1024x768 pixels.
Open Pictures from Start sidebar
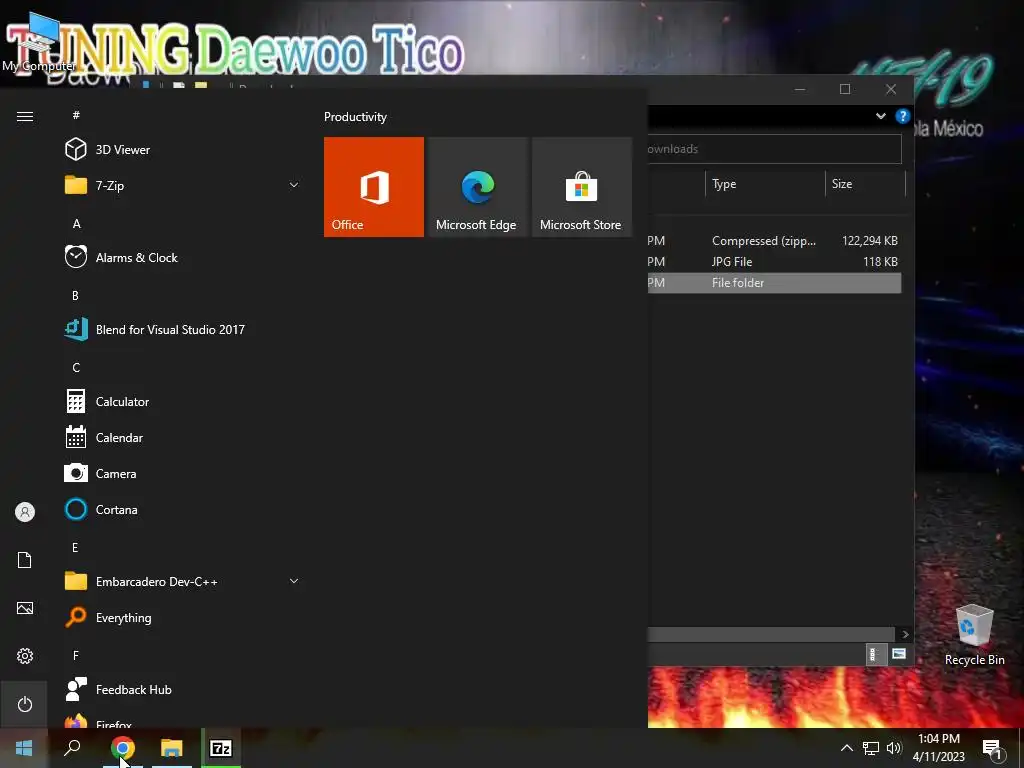click(x=25, y=608)
